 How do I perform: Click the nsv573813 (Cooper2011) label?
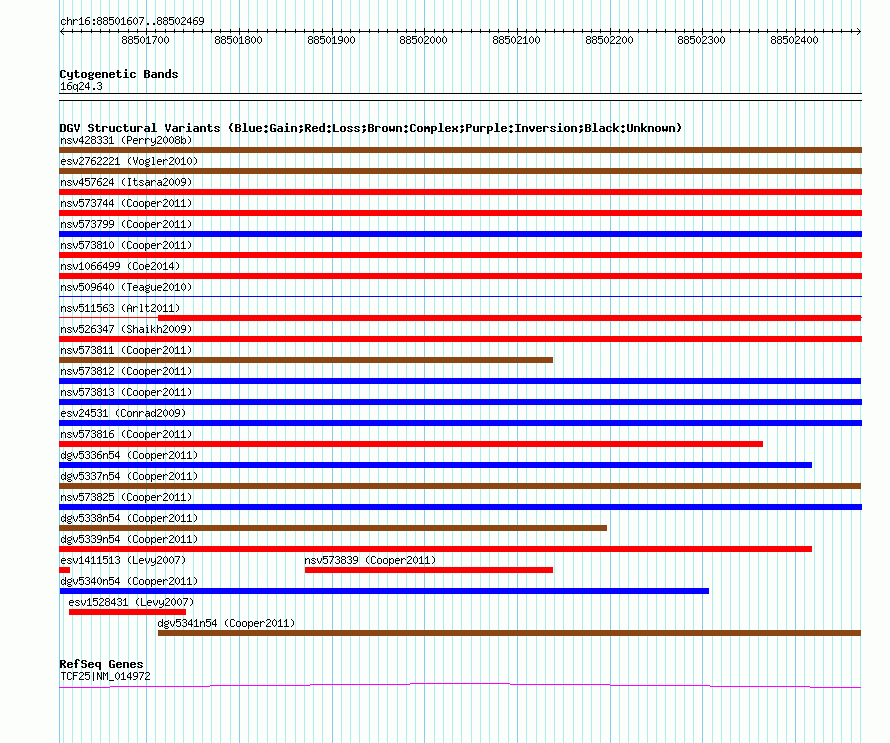(x=126, y=392)
